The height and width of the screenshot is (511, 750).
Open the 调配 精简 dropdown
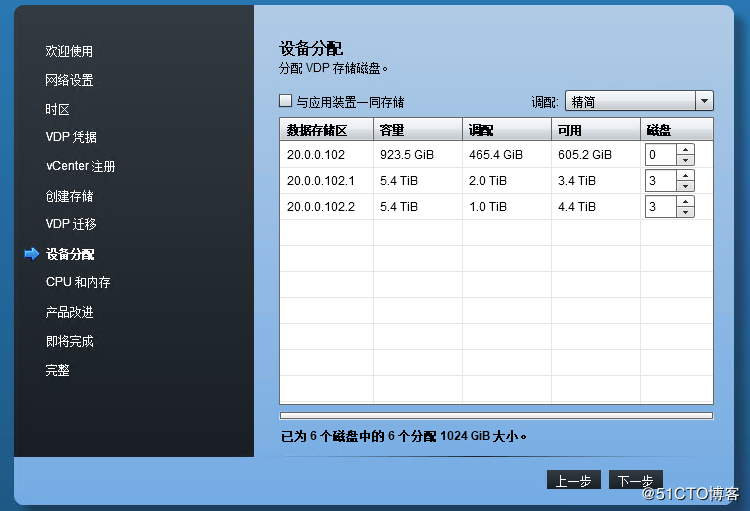tap(639, 101)
